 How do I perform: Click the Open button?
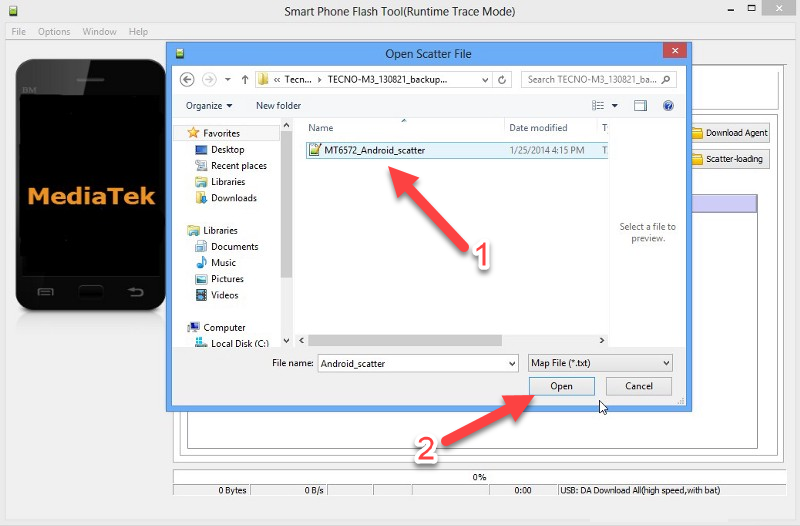(x=562, y=386)
